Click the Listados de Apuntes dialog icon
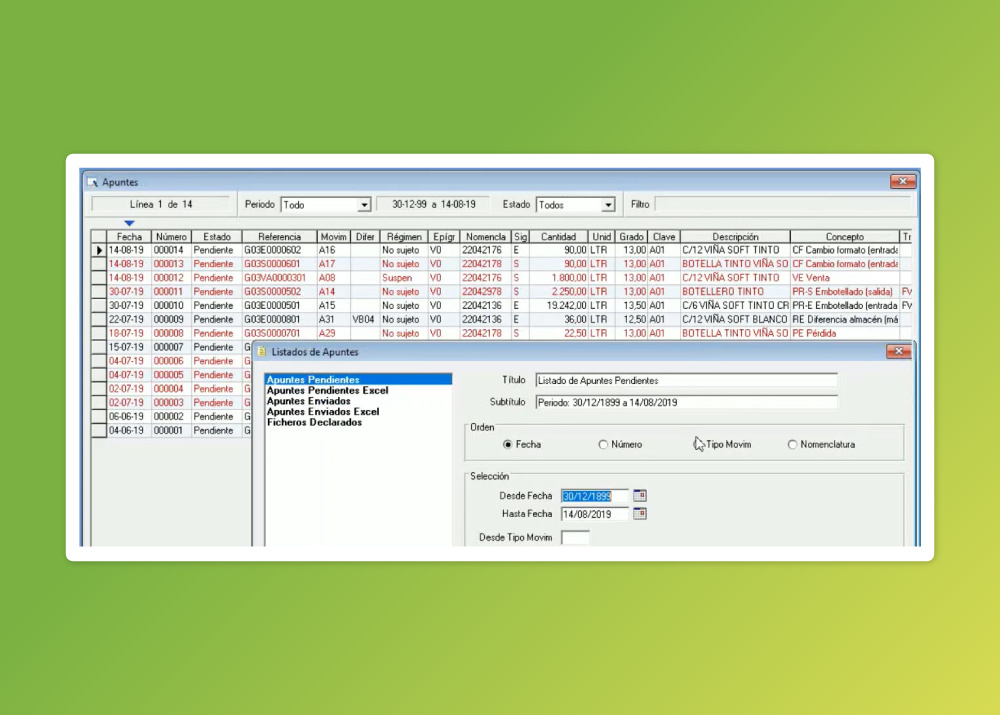The height and width of the screenshot is (715, 1000). (x=261, y=351)
